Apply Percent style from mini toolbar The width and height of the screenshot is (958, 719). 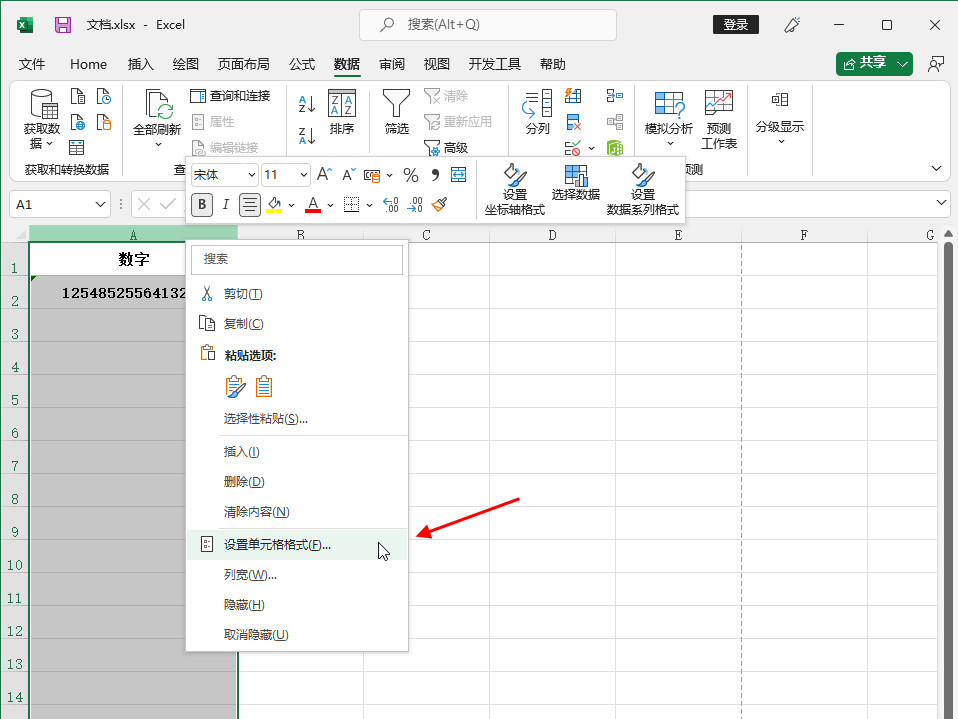pos(411,175)
